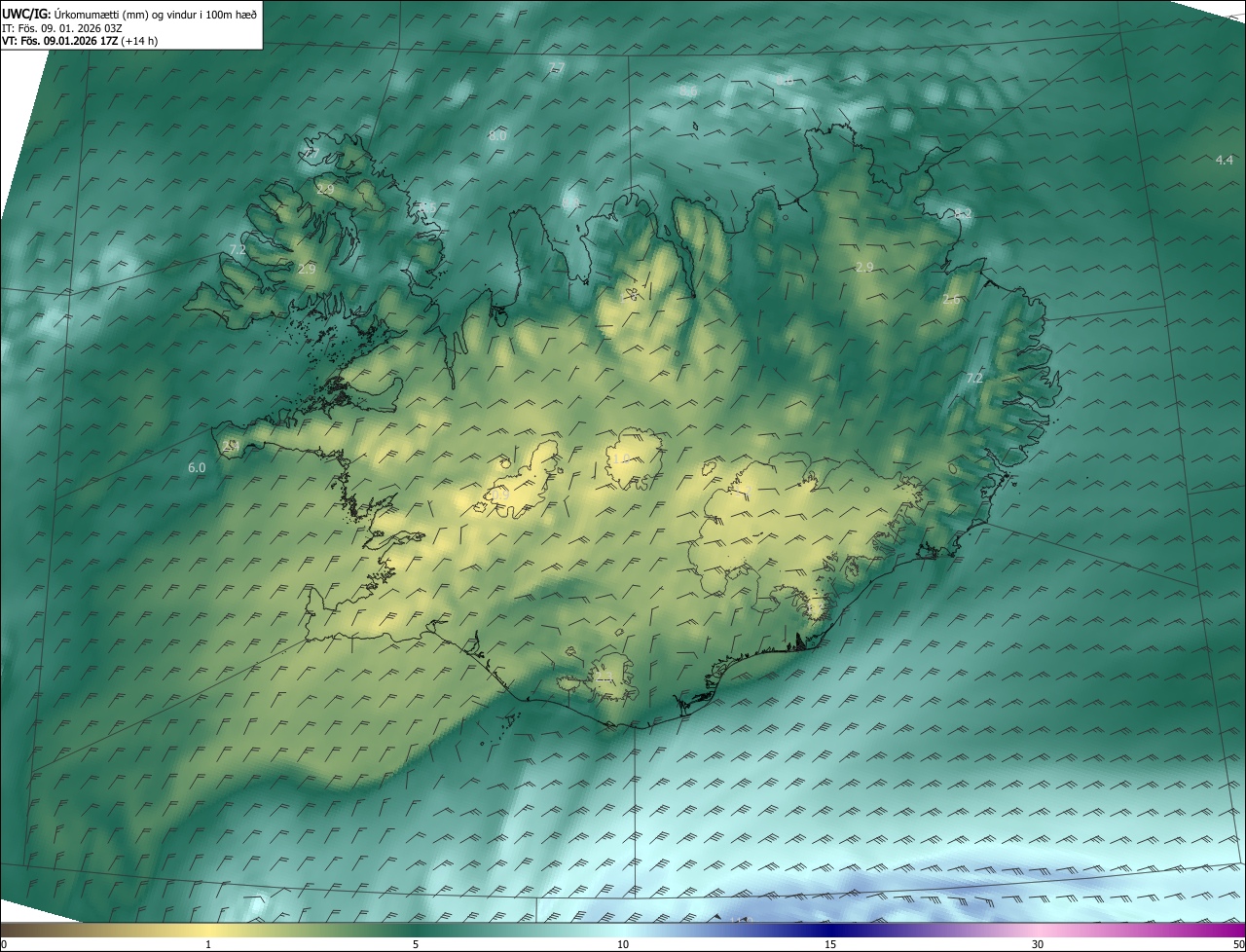
Task: Click the '0.9' value on the central glacier
Action: 500,494
